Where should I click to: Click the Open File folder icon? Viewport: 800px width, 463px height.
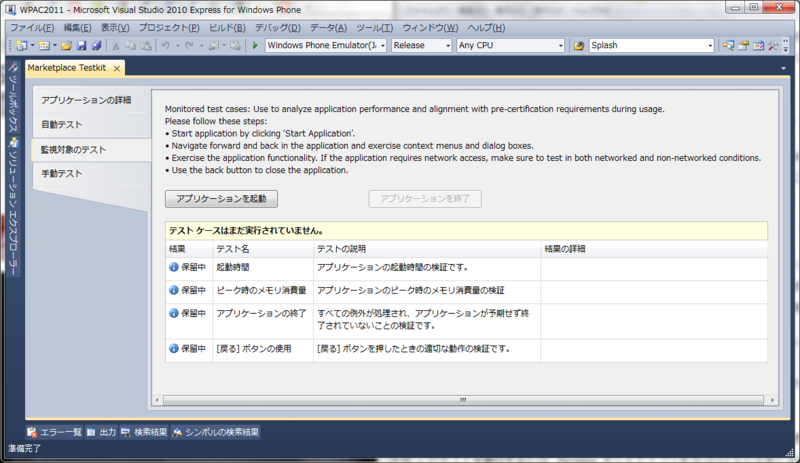(66, 45)
